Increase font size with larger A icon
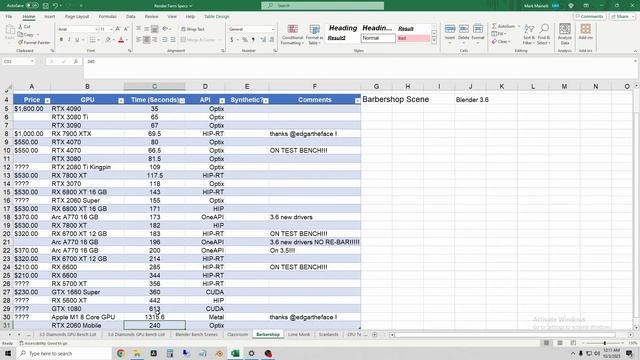The height and width of the screenshot is (360, 640). point(118,29)
